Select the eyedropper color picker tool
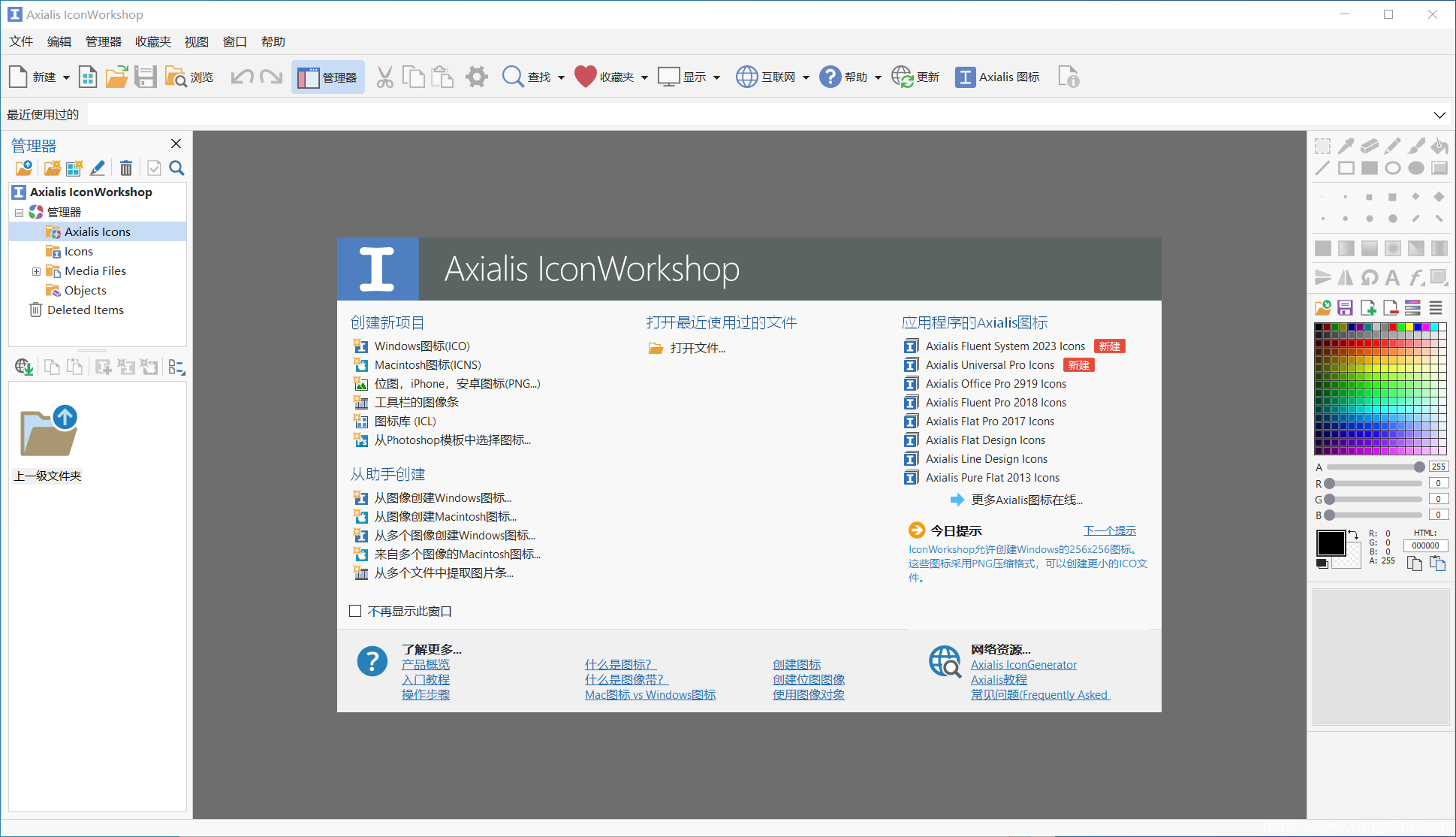The width and height of the screenshot is (1456, 837). (x=1346, y=146)
